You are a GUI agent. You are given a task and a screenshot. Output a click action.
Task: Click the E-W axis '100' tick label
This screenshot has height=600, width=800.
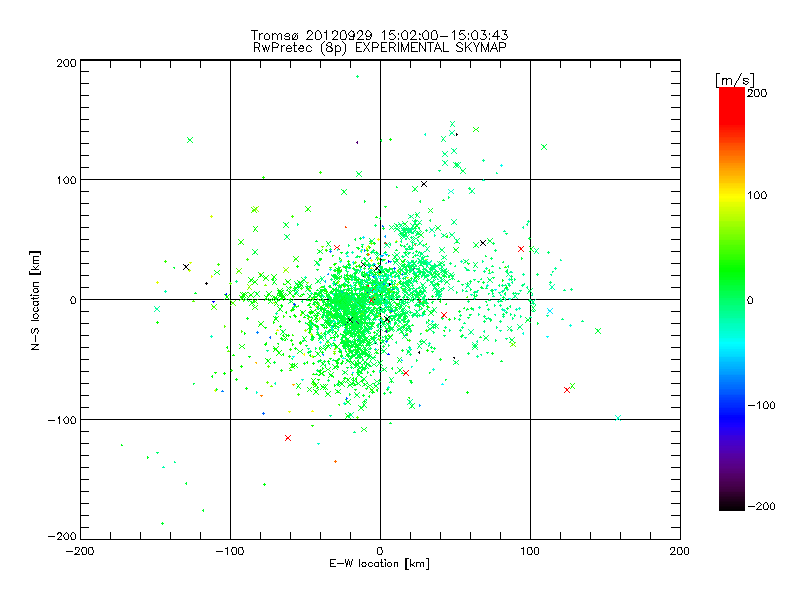(530, 551)
